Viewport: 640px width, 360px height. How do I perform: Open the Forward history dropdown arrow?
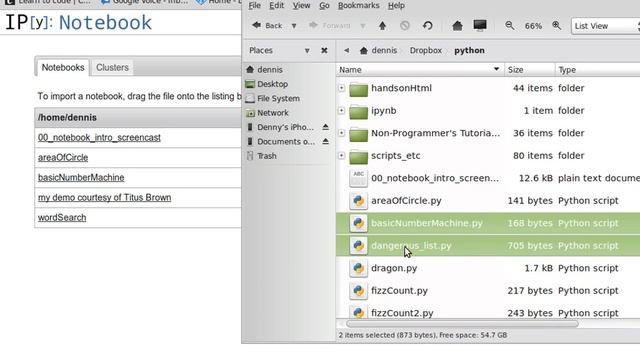[362, 26]
